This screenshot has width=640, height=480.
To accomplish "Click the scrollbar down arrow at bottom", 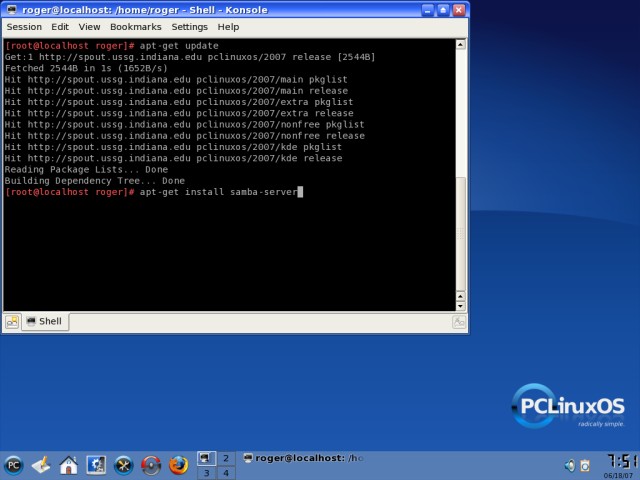I will click(460, 306).
